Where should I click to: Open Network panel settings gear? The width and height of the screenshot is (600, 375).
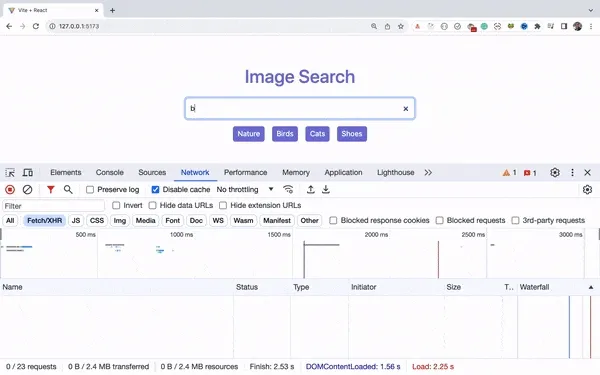click(x=587, y=189)
